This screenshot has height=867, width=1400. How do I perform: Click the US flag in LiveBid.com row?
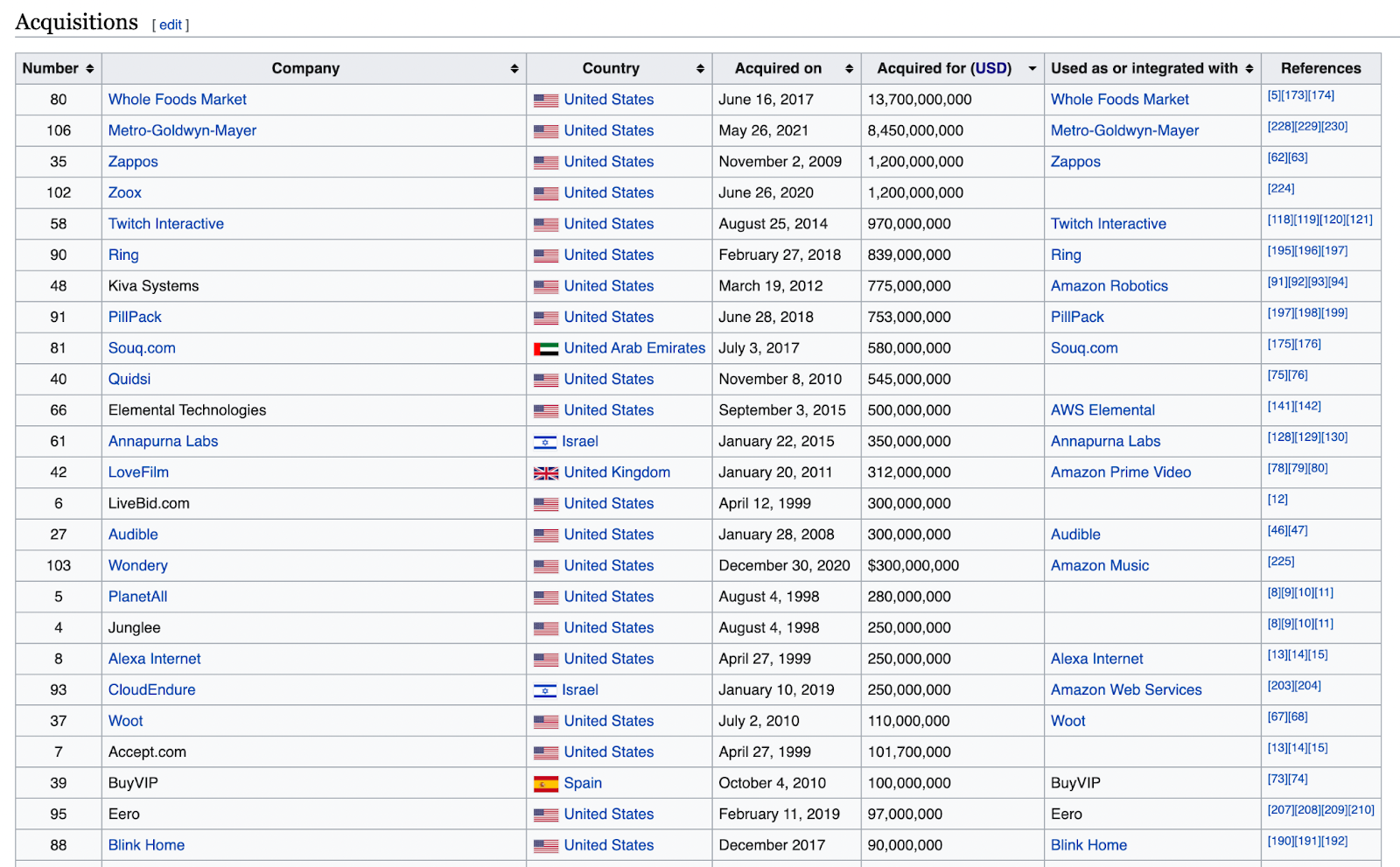(x=546, y=505)
